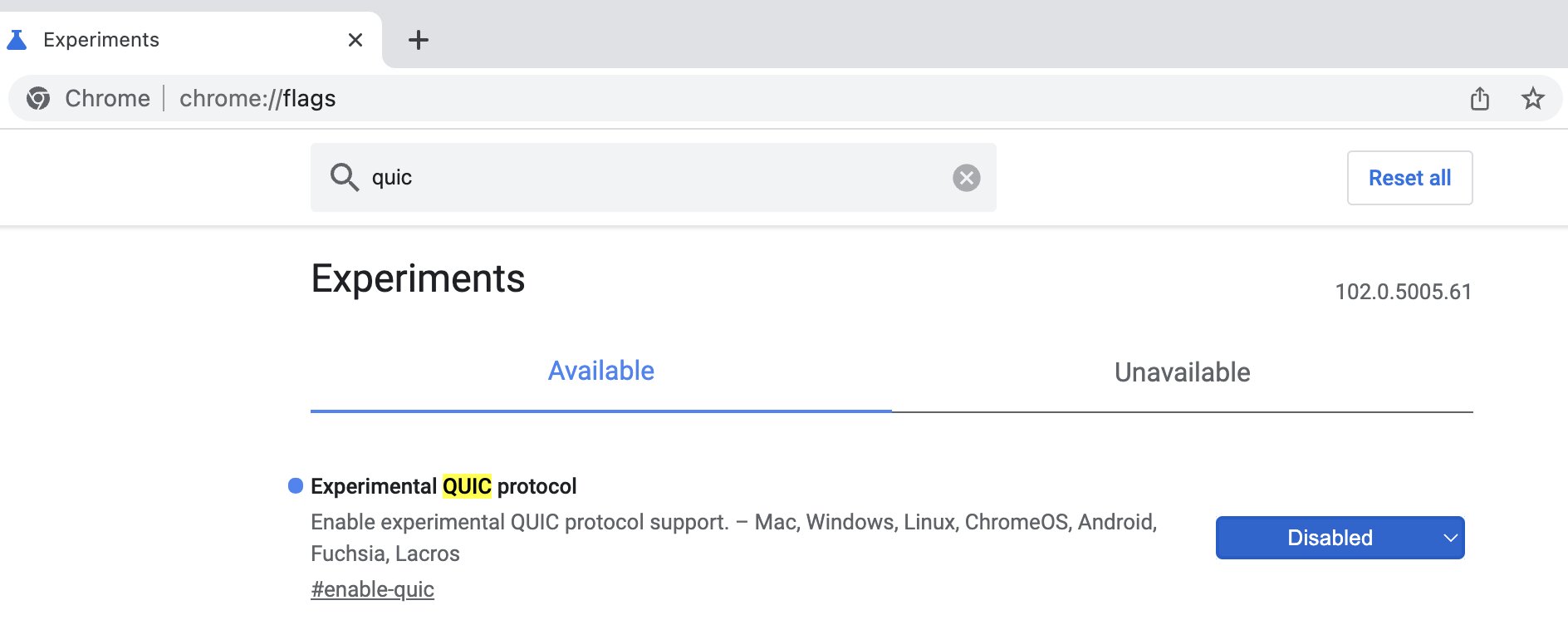Click the magnifier icon in flags search
Screen dimensions: 1568x625
click(344, 177)
